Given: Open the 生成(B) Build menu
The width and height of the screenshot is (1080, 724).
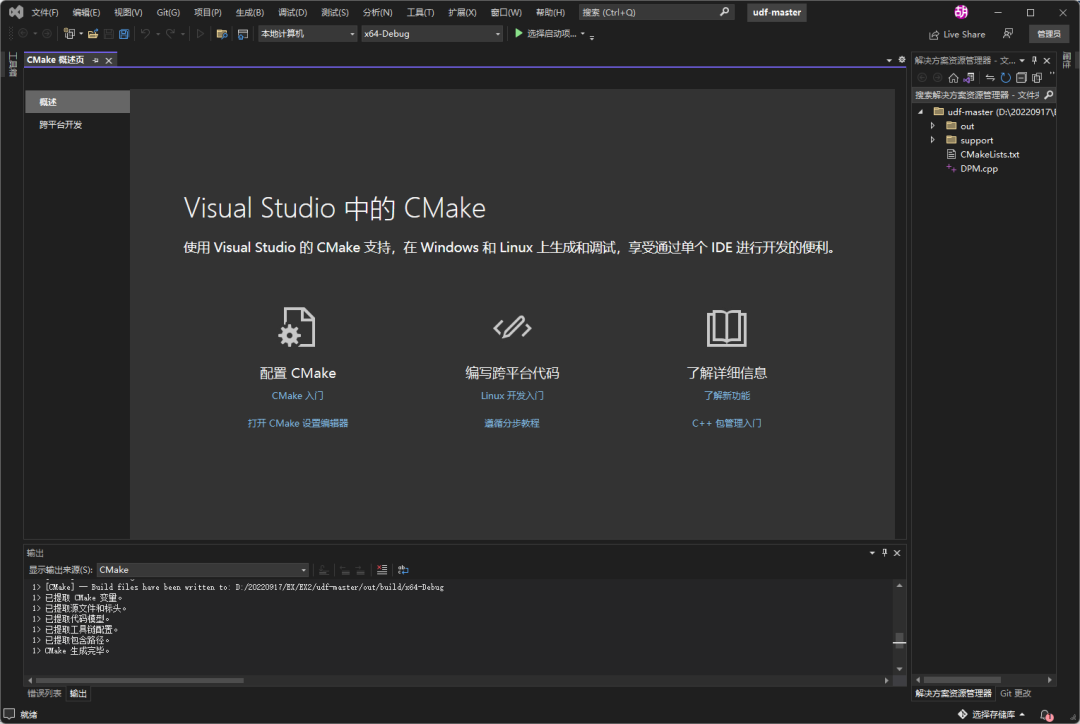Looking at the screenshot, I should click(249, 13).
